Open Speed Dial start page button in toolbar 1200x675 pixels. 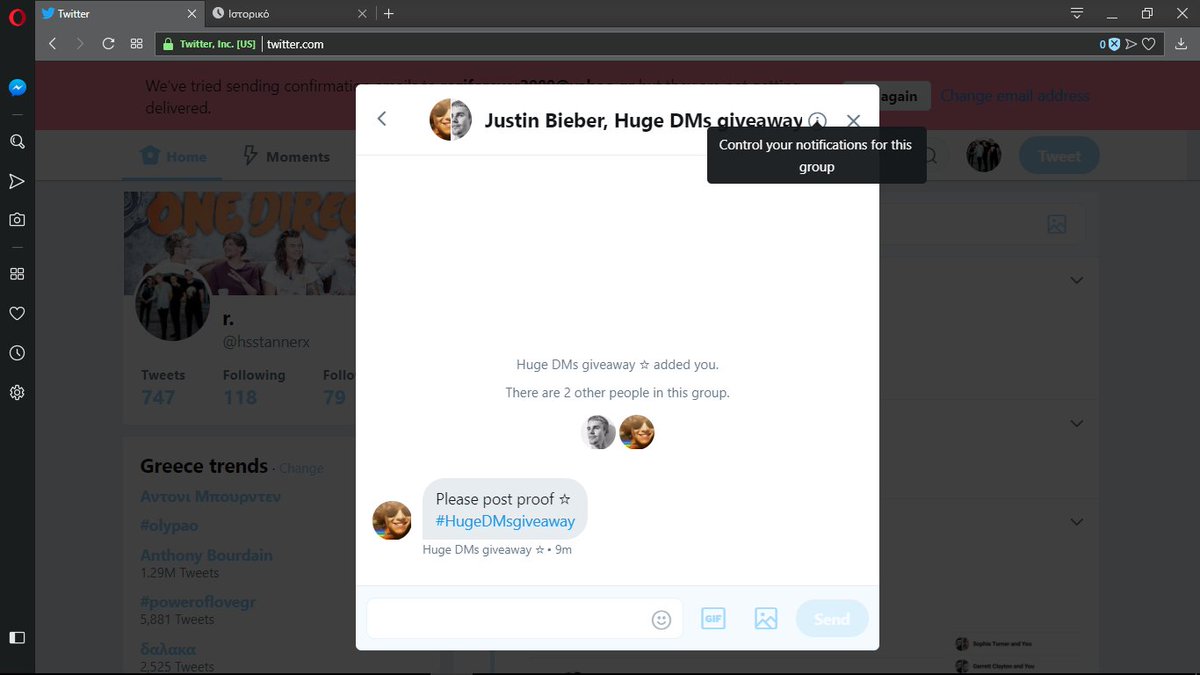137,44
